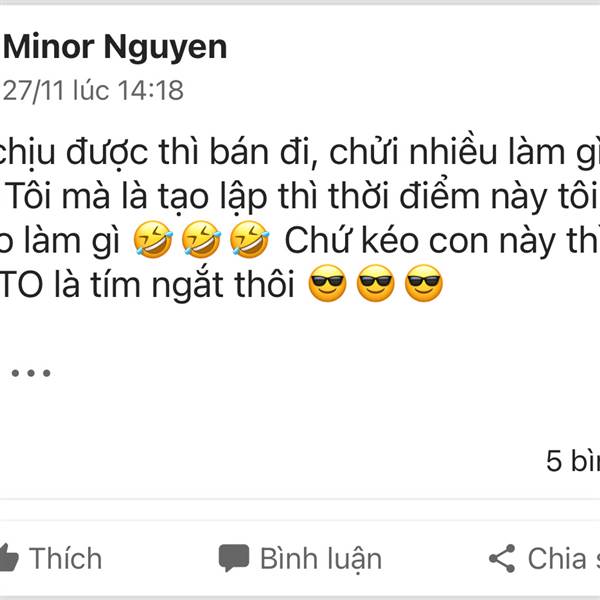Image resolution: width=600 pixels, height=600 pixels.
Task: View the 5 comments count
Action: coord(572,460)
